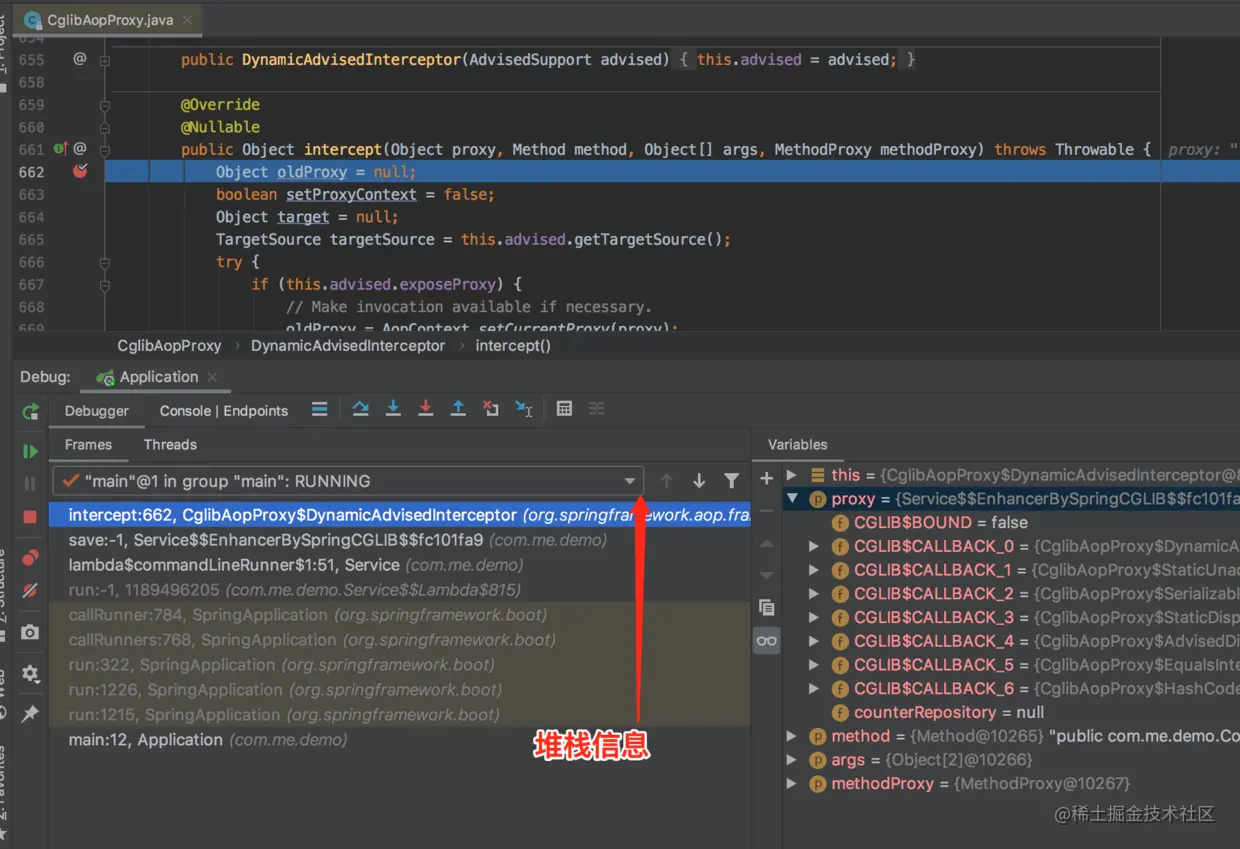The width and height of the screenshot is (1240, 849).
Task: Click the Step Into icon
Action: (x=393, y=408)
